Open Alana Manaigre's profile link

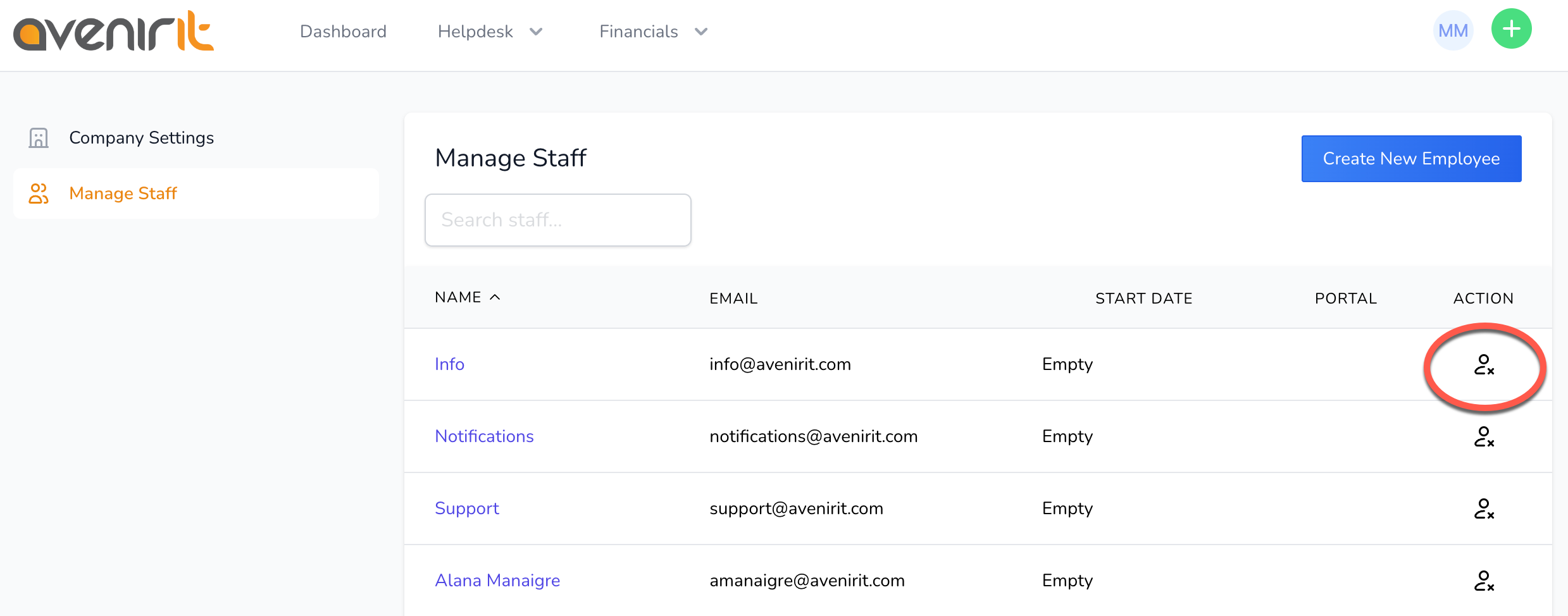497,581
